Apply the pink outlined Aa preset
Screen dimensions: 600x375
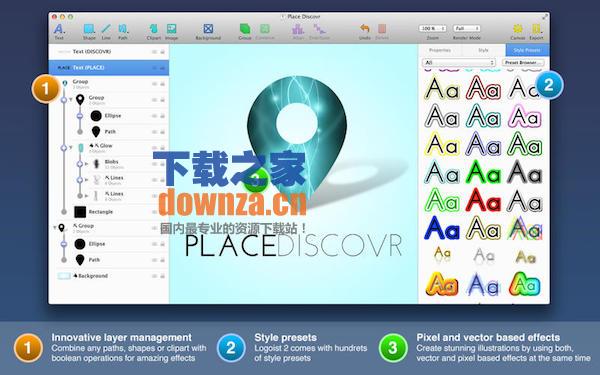pos(525,117)
